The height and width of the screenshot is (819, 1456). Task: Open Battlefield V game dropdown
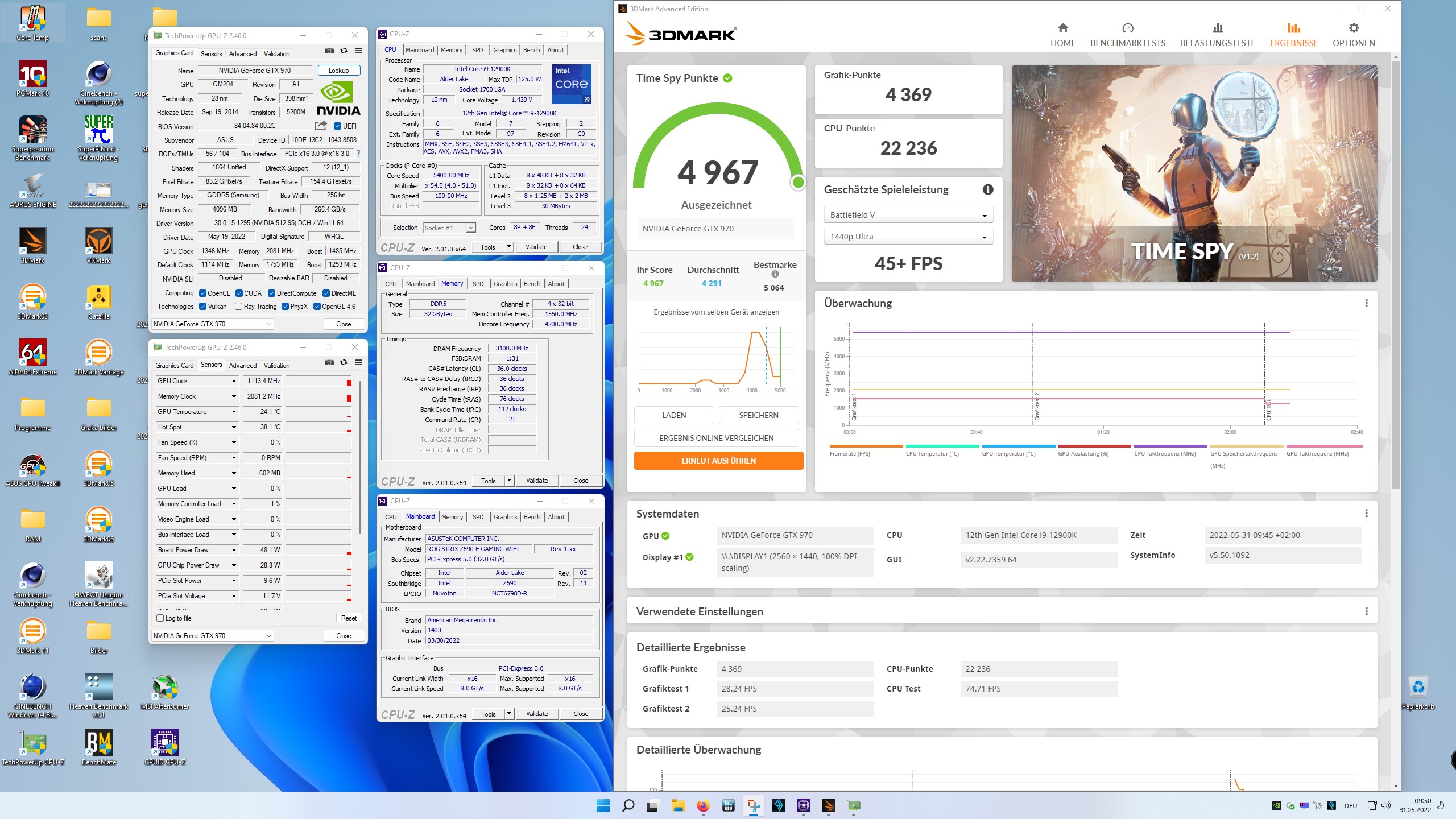(908, 215)
